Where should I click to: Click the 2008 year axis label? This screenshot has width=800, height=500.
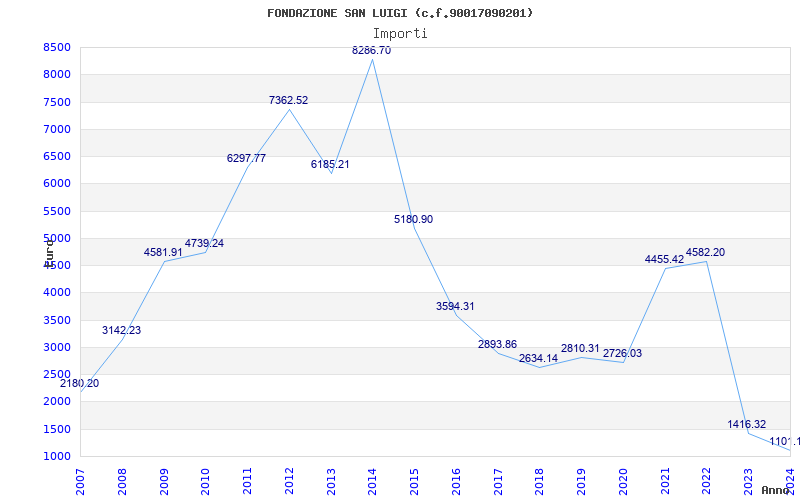pos(122,482)
